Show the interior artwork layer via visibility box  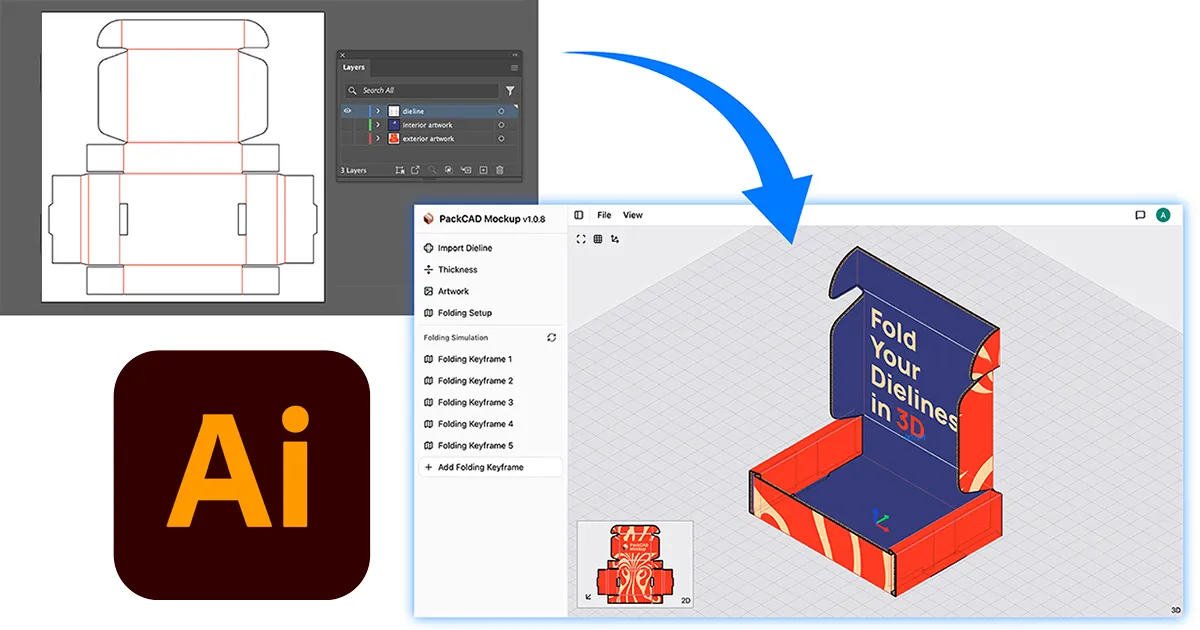click(347, 125)
